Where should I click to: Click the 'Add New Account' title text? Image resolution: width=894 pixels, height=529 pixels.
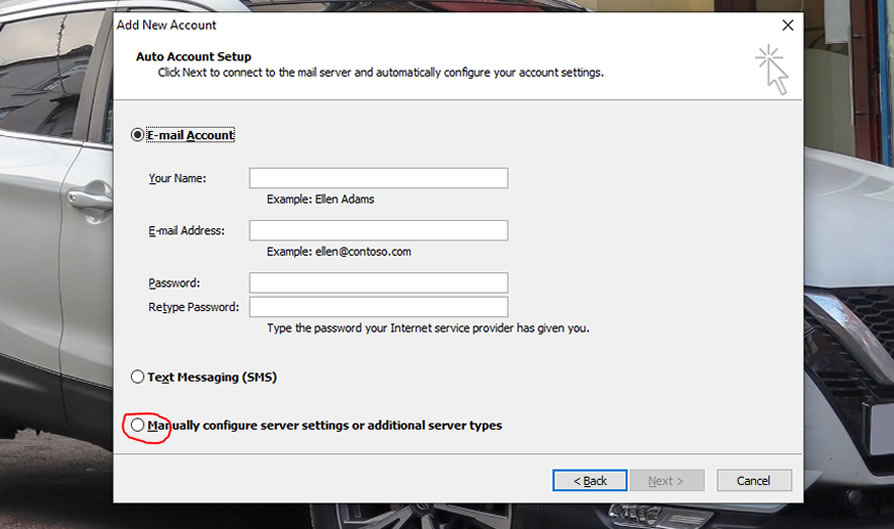pos(166,25)
